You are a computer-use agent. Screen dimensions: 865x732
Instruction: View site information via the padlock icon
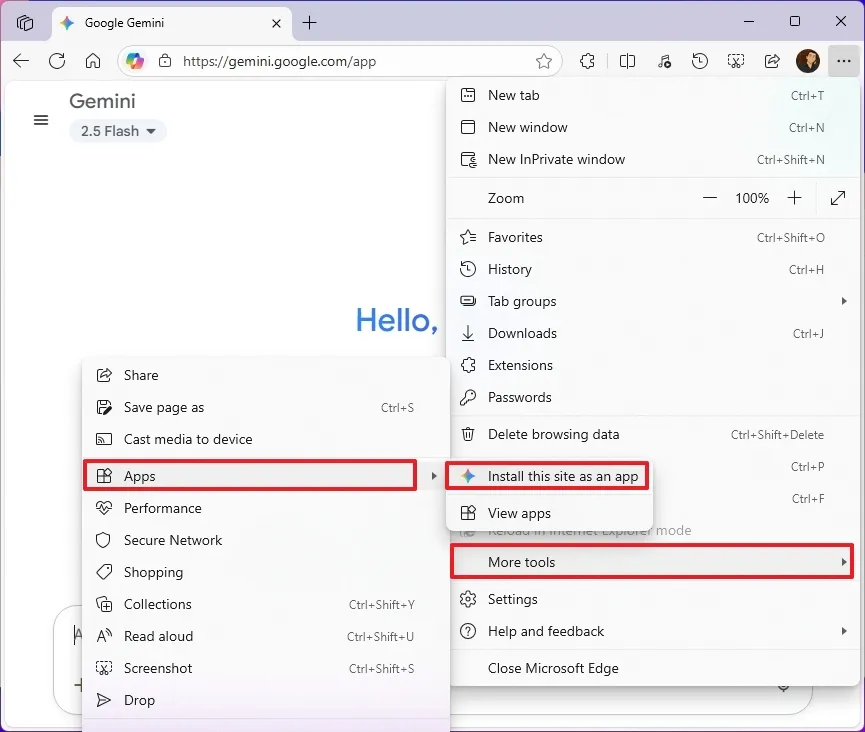(165, 61)
